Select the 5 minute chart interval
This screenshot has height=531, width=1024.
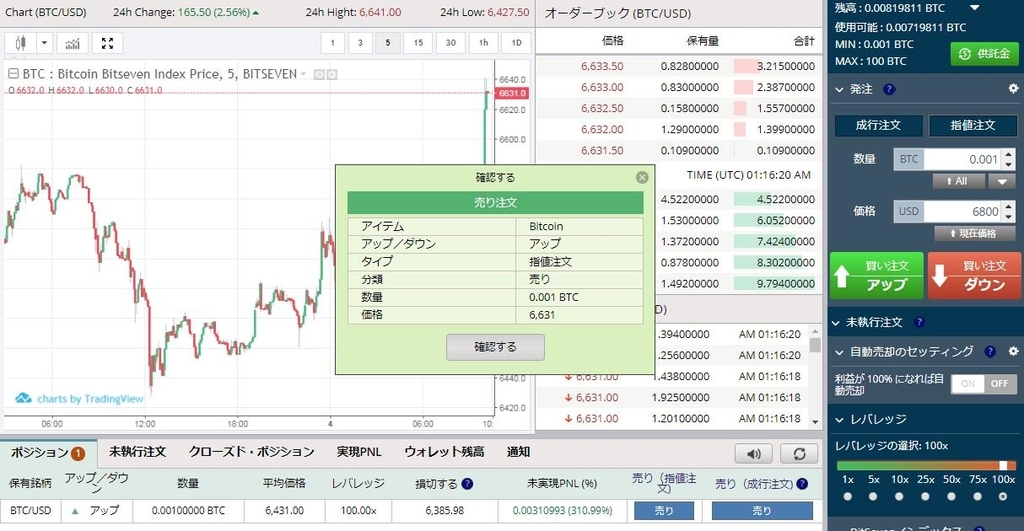[388, 43]
